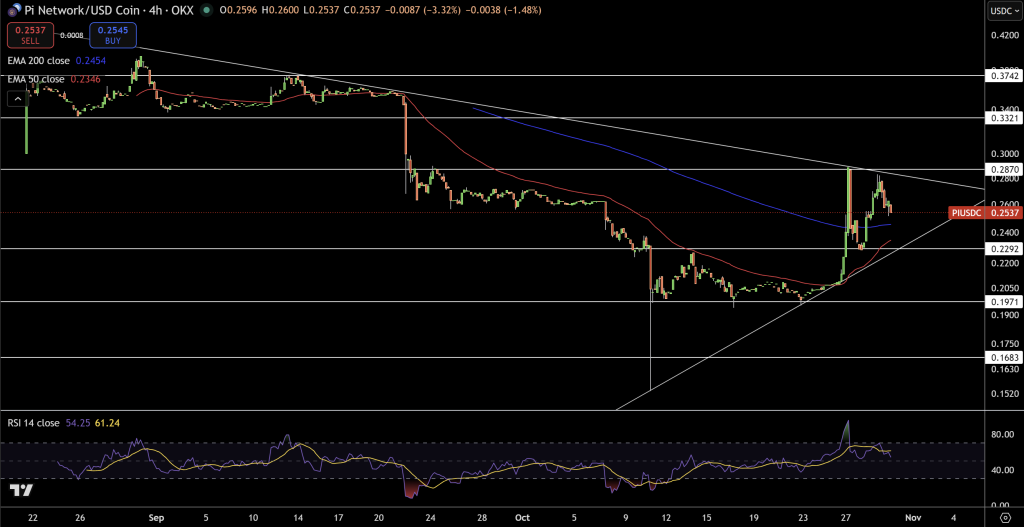Image resolution: width=1024 pixels, height=527 pixels.
Task: Click the PIUSDC 0.2537 price label
Action: tap(984, 212)
